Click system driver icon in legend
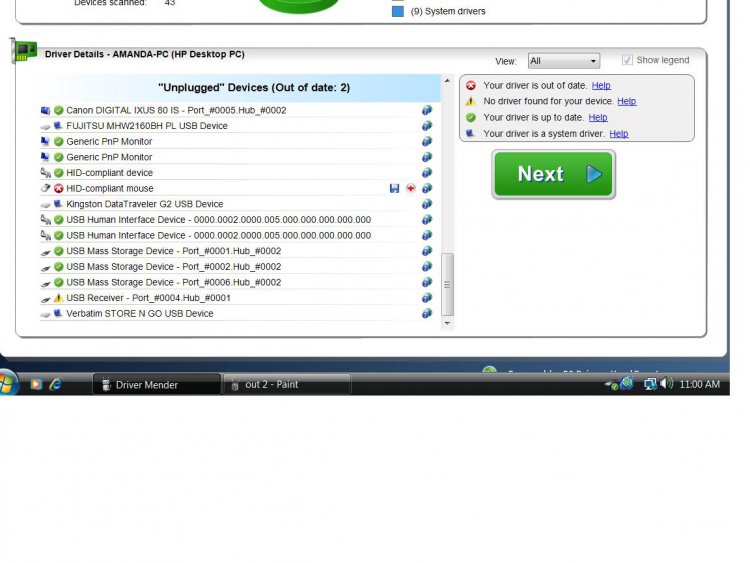 coord(471,133)
